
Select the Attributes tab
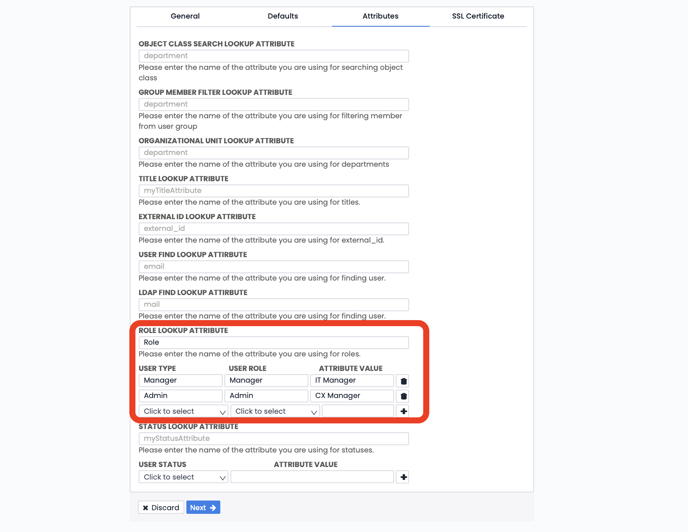pyautogui.click(x=380, y=16)
